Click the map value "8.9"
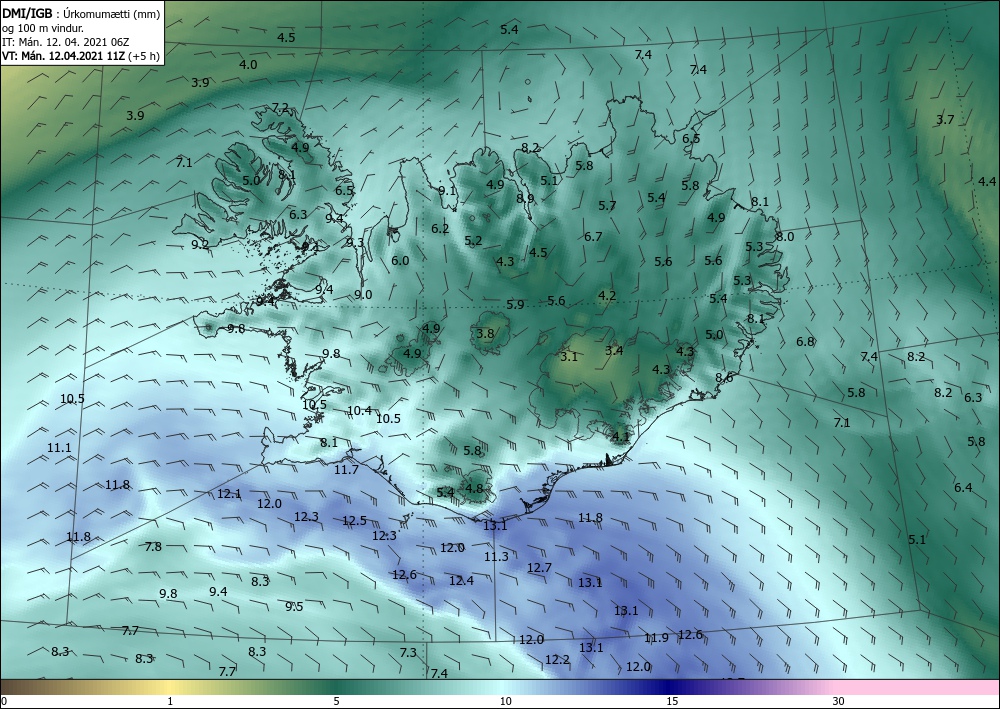 tap(525, 198)
